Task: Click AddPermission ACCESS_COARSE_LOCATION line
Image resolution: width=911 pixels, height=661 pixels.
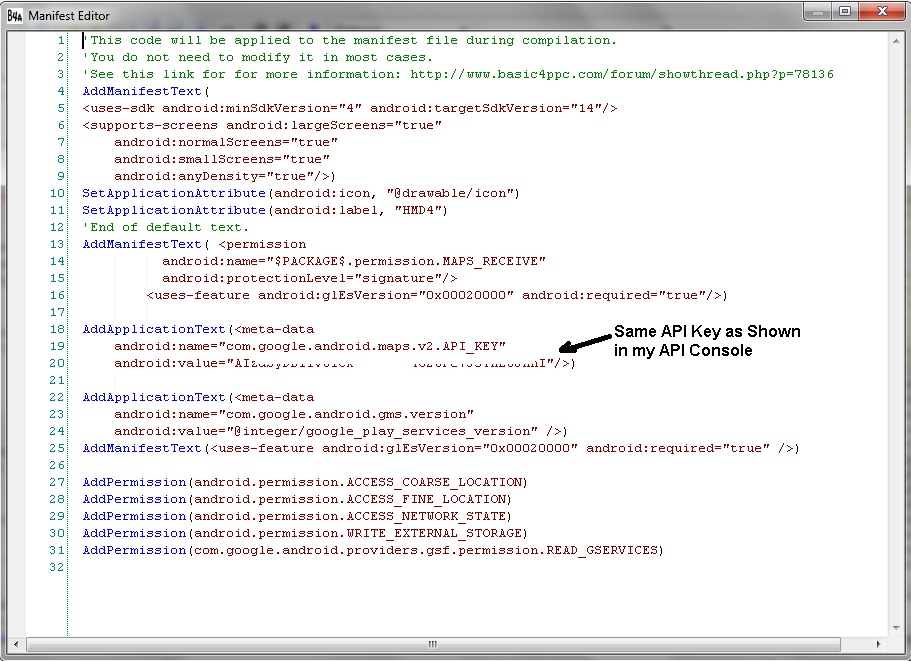Action: (305, 482)
